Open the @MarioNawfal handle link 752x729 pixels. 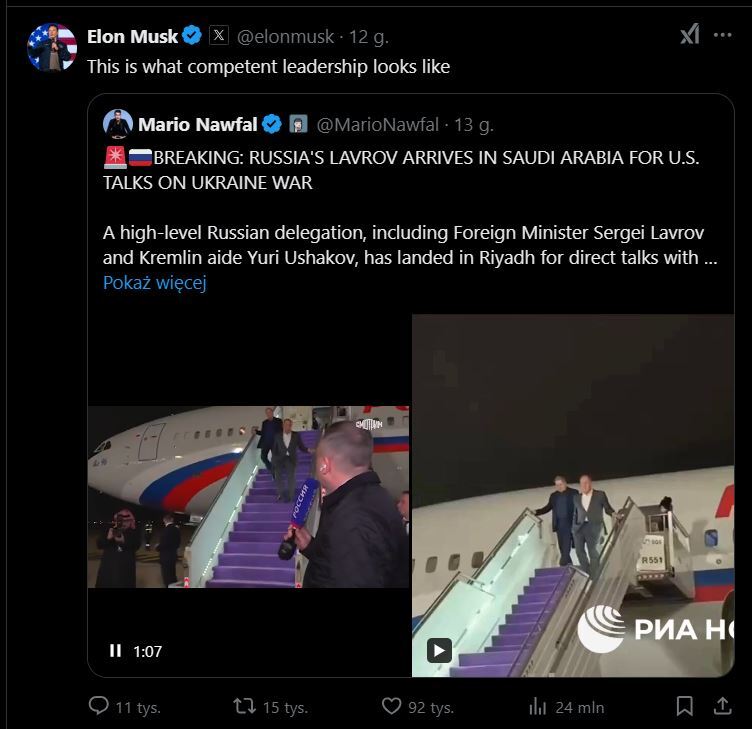coord(377,125)
